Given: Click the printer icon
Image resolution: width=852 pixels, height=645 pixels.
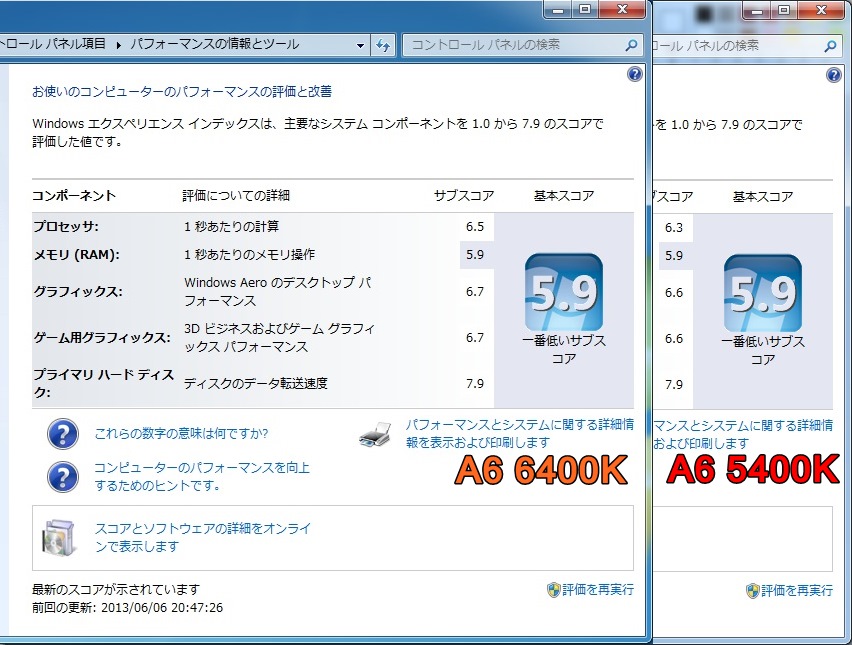Looking at the screenshot, I should pyautogui.click(x=375, y=434).
